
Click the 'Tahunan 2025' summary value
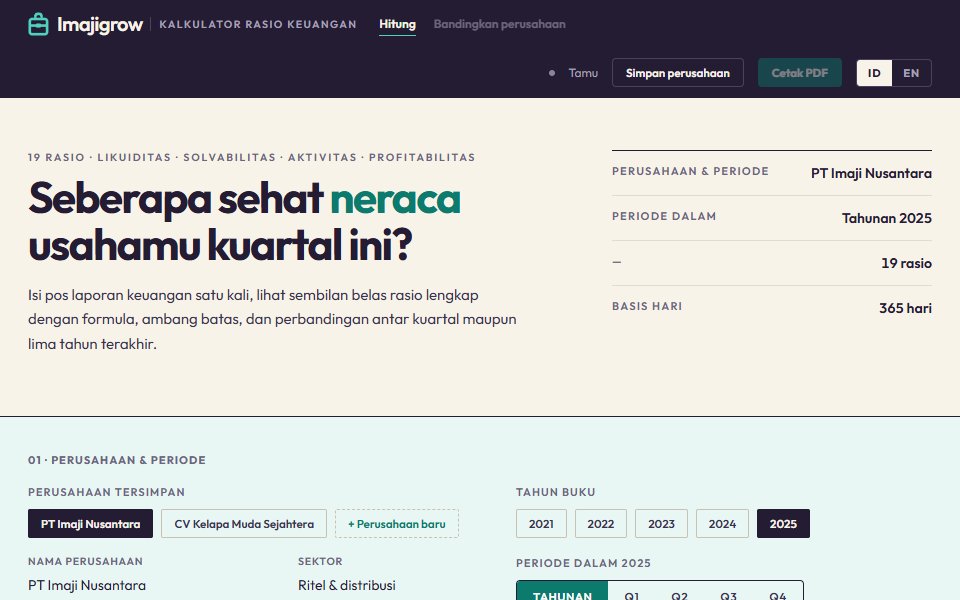(x=887, y=218)
